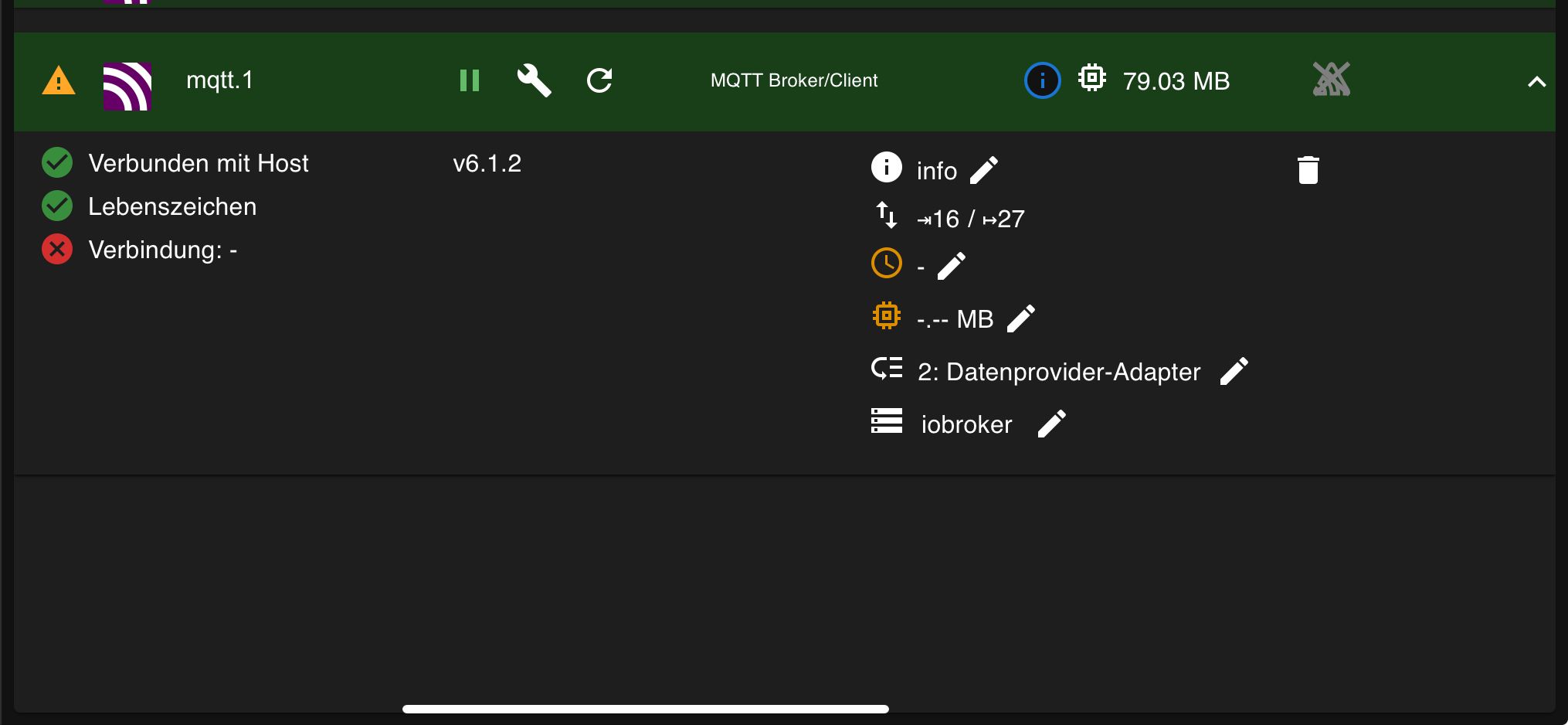This screenshot has width=1568, height=725.
Task: Pause the mqtt.1 instance
Action: click(470, 80)
